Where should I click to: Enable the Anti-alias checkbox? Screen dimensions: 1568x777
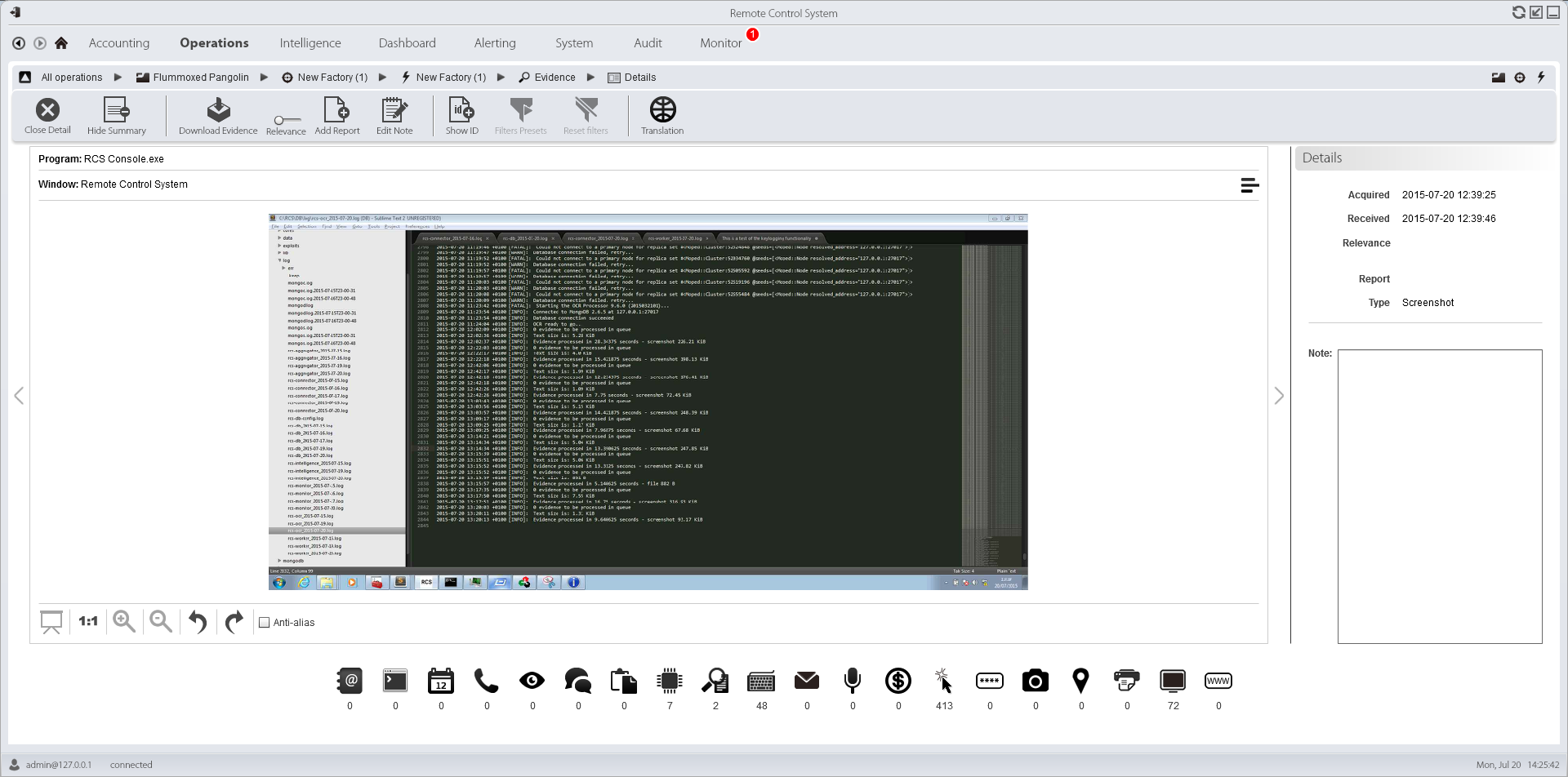(265, 623)
